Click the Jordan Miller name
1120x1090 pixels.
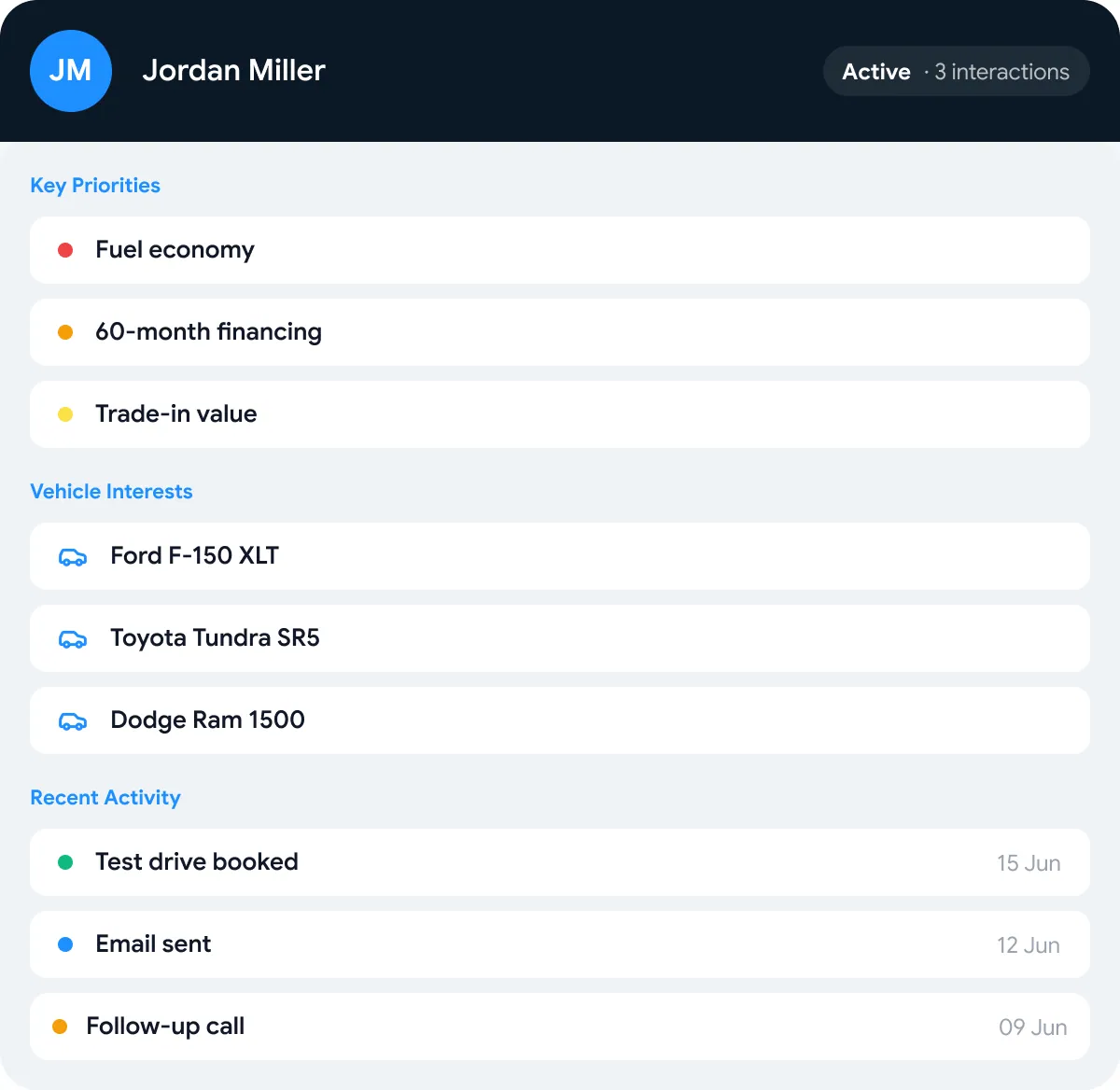click(233, 71)
